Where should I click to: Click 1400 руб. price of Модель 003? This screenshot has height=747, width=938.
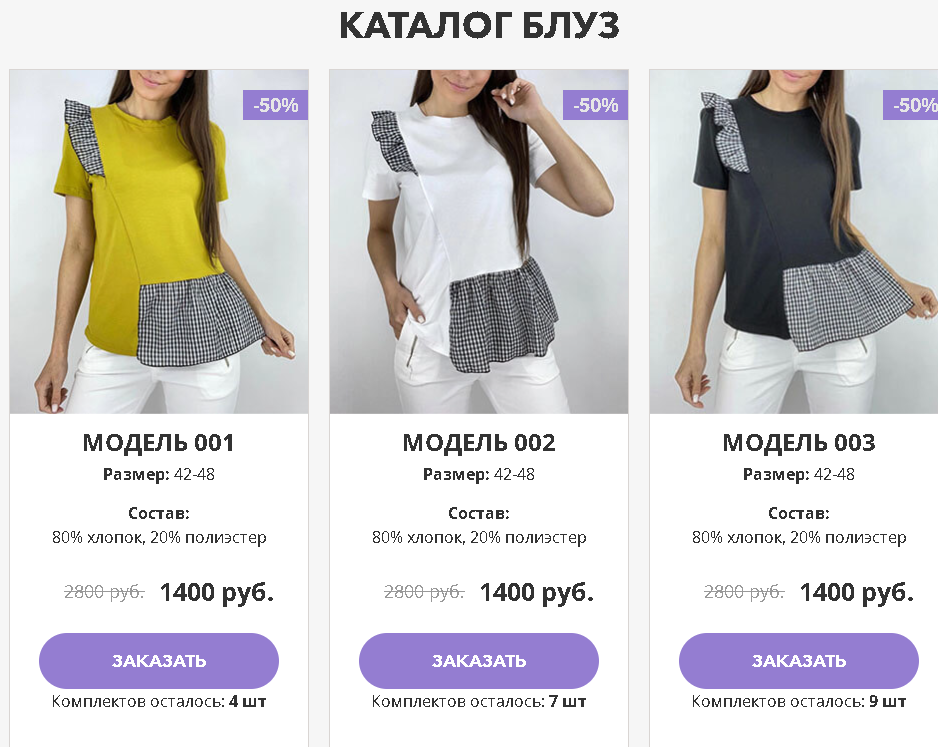pyautogui.click(x=857, y=593)
